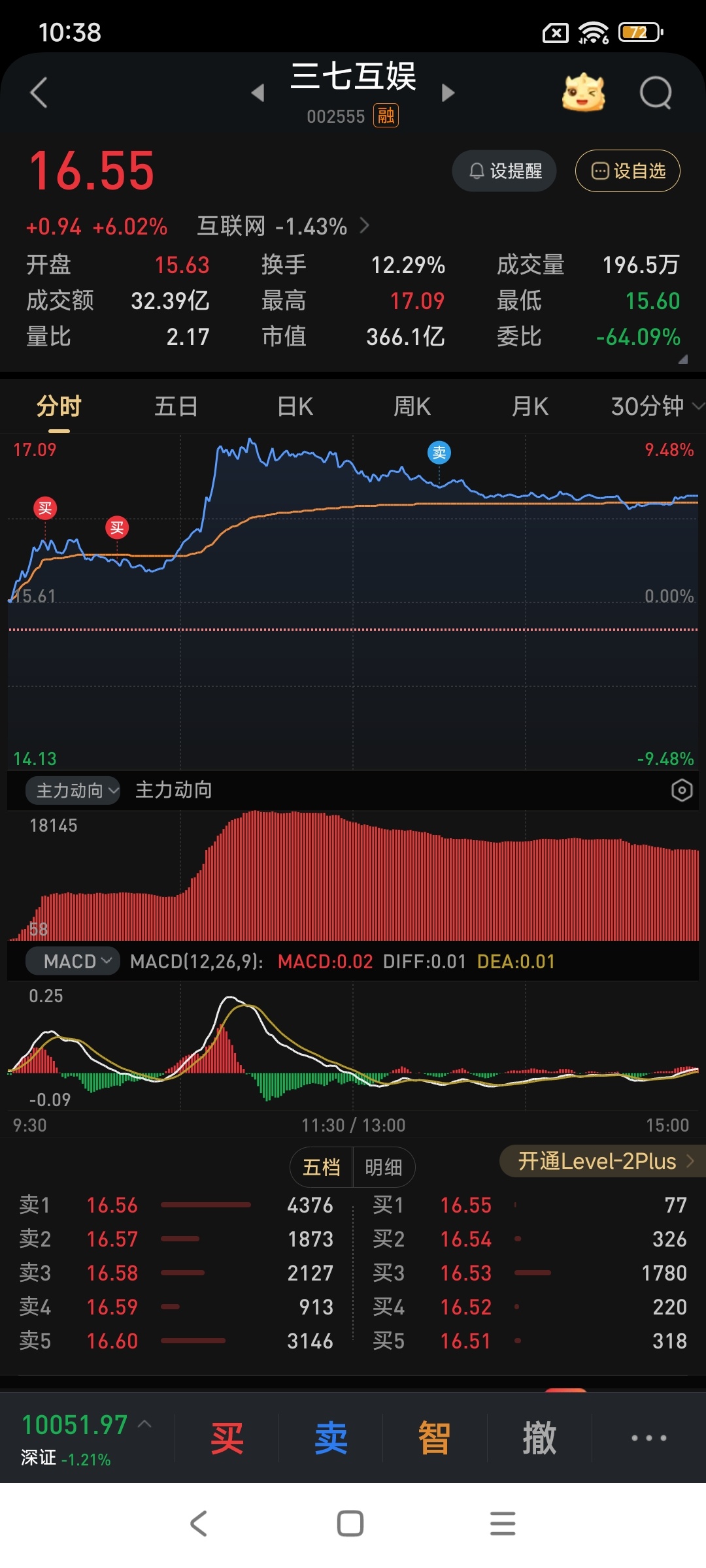Select 卖3 price 16.58 row

(176, 1273)
